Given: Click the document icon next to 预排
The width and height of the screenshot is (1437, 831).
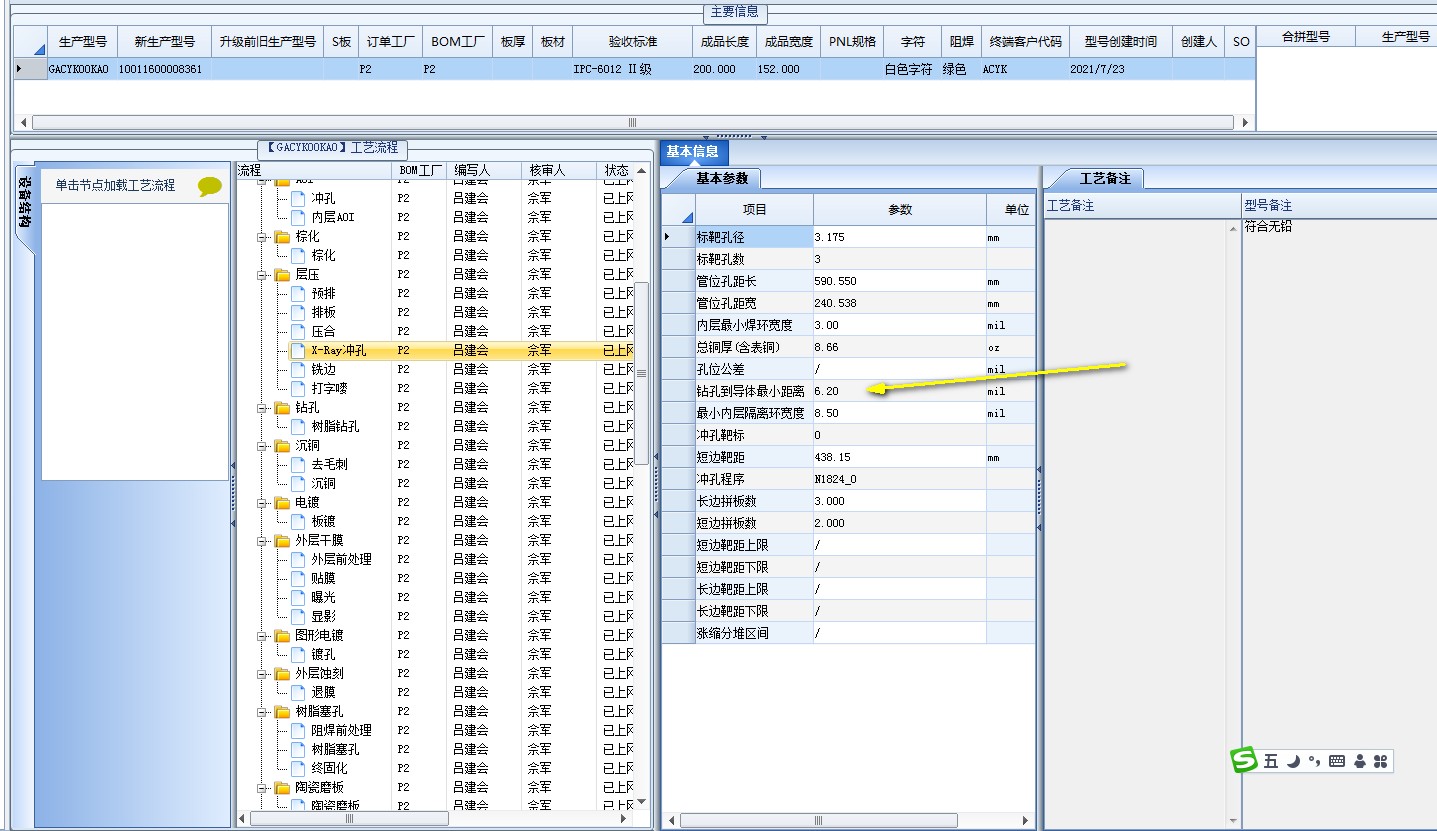Looking at the screenshot, I should point(298,294).
